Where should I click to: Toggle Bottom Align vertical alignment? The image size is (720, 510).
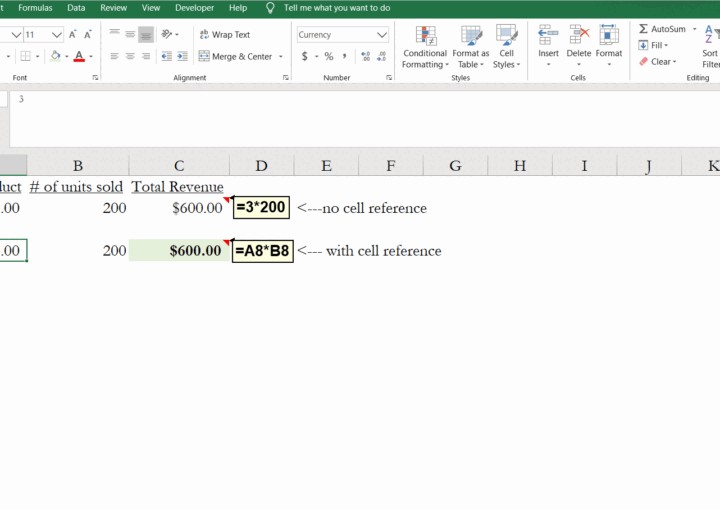pyautogui.click(x=146, y=34)
